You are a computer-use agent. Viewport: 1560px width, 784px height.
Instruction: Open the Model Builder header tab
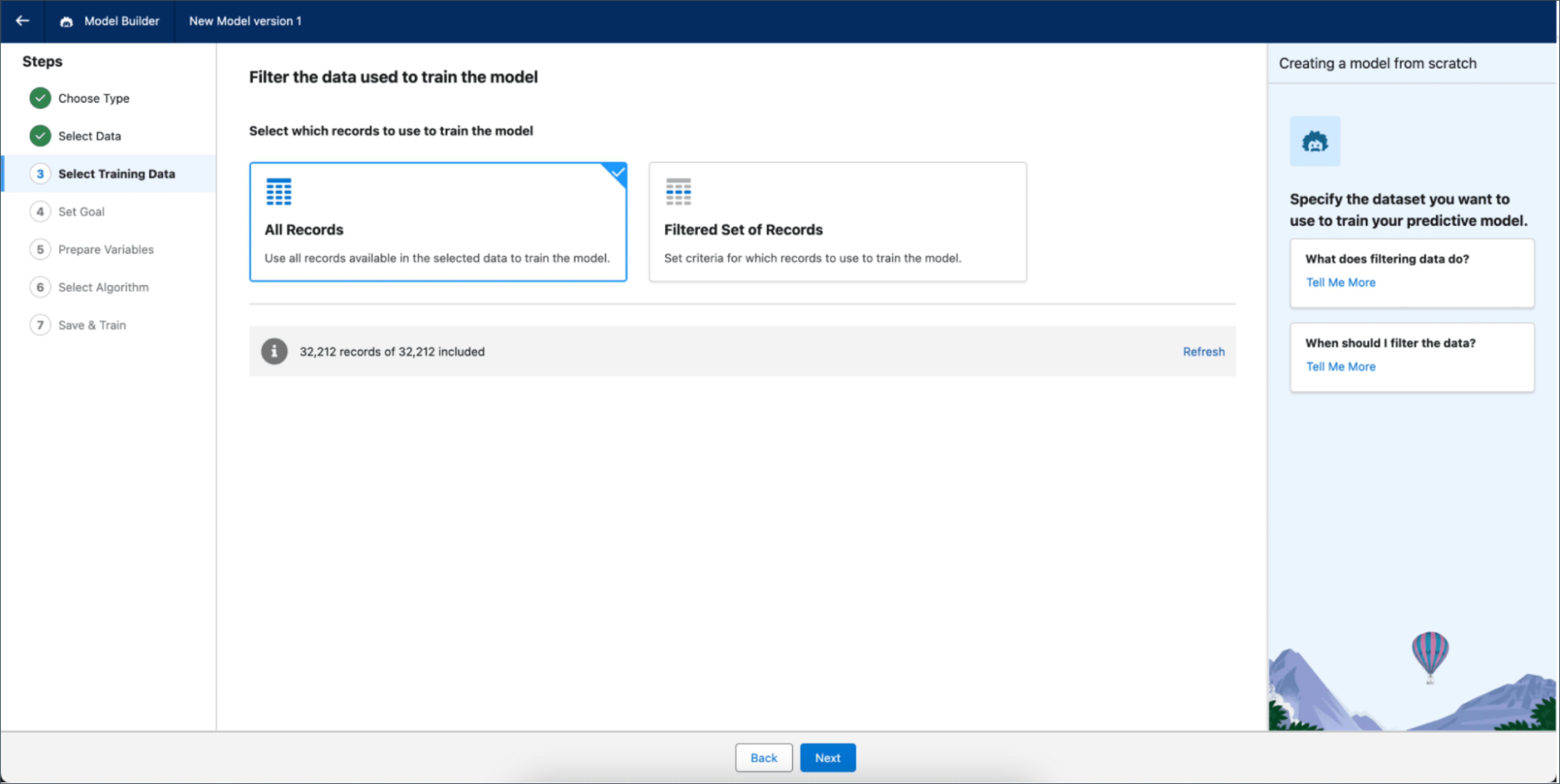point(110,21)
